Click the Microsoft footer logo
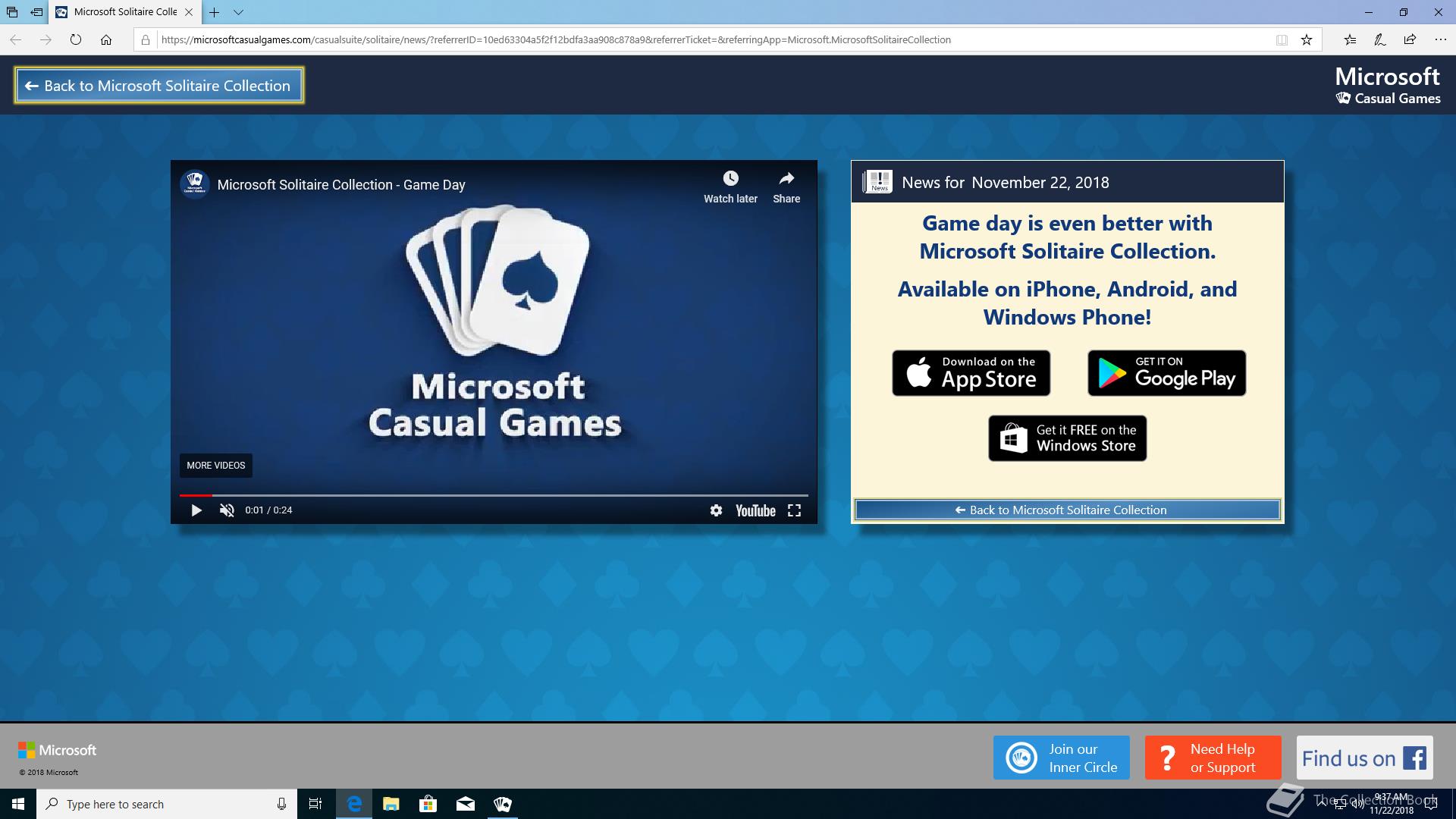 [58, 750]
